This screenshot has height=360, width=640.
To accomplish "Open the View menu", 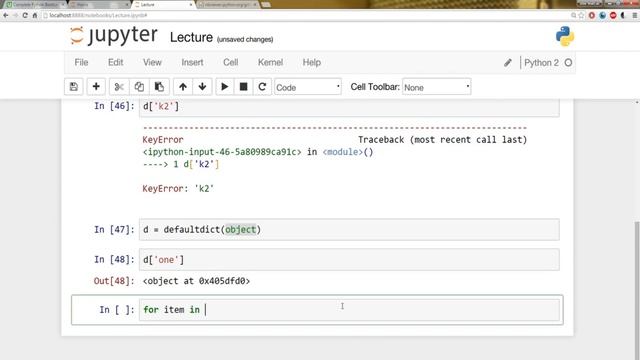I will pyautogui.click(x=152, y=62).
